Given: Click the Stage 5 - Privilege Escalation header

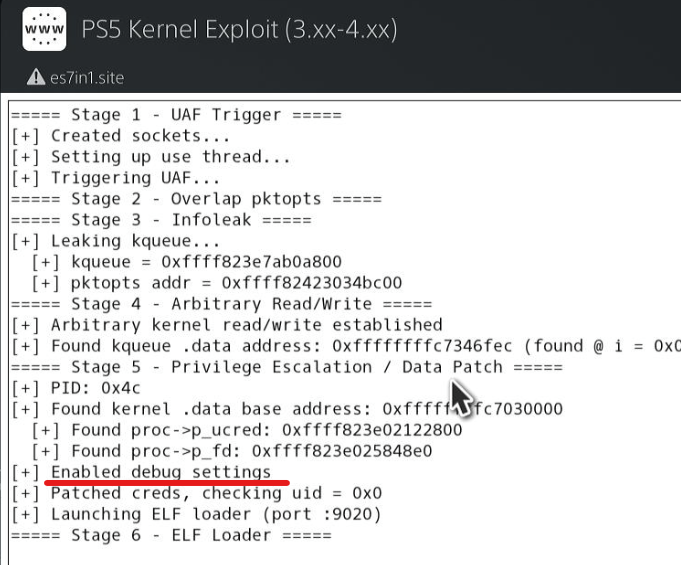Looking at the screenshot, I should 287,367.
